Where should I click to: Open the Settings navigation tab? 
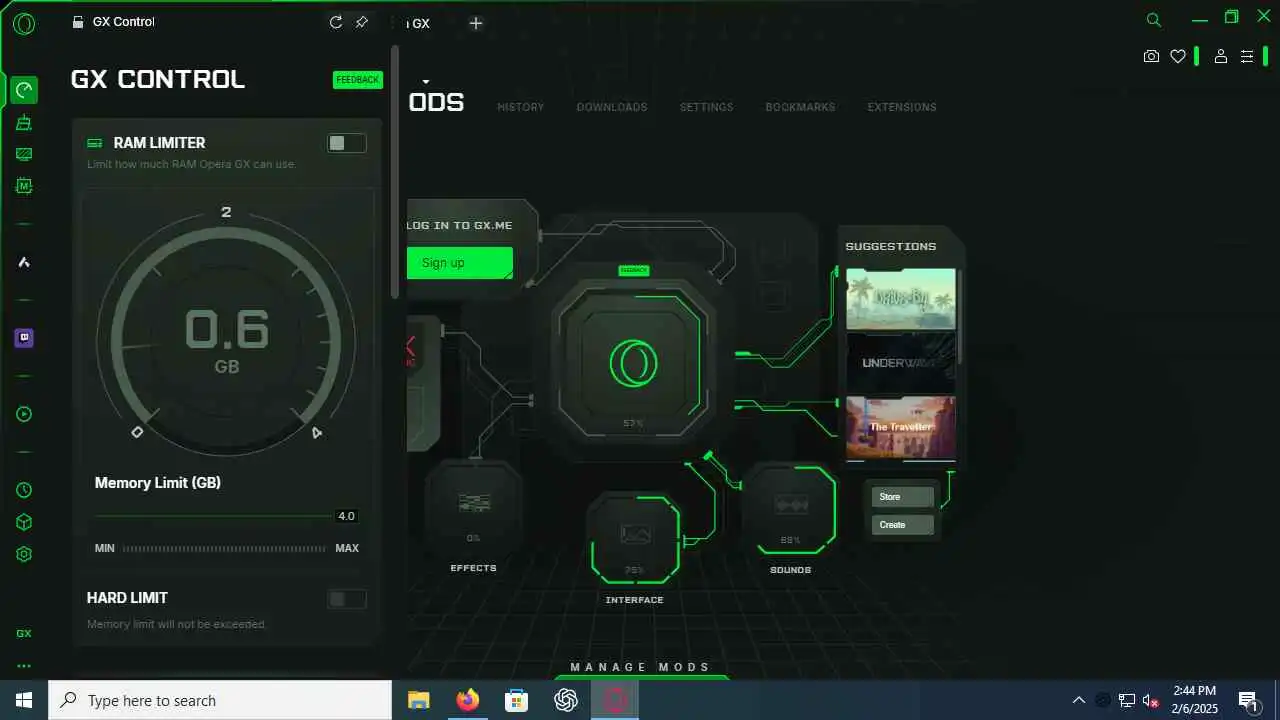[x=706, y=107]
